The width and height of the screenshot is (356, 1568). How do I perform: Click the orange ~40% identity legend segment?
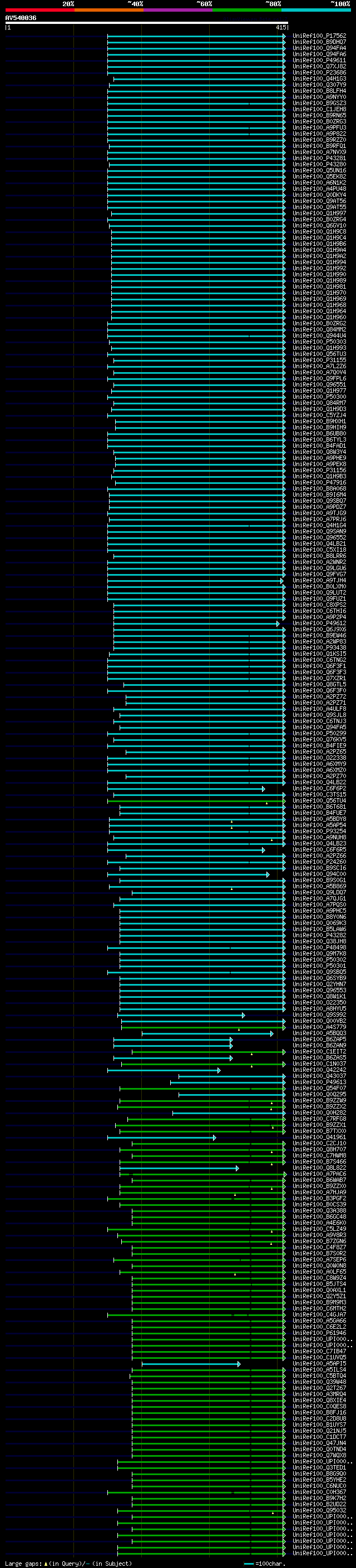[x=109, y=10]
